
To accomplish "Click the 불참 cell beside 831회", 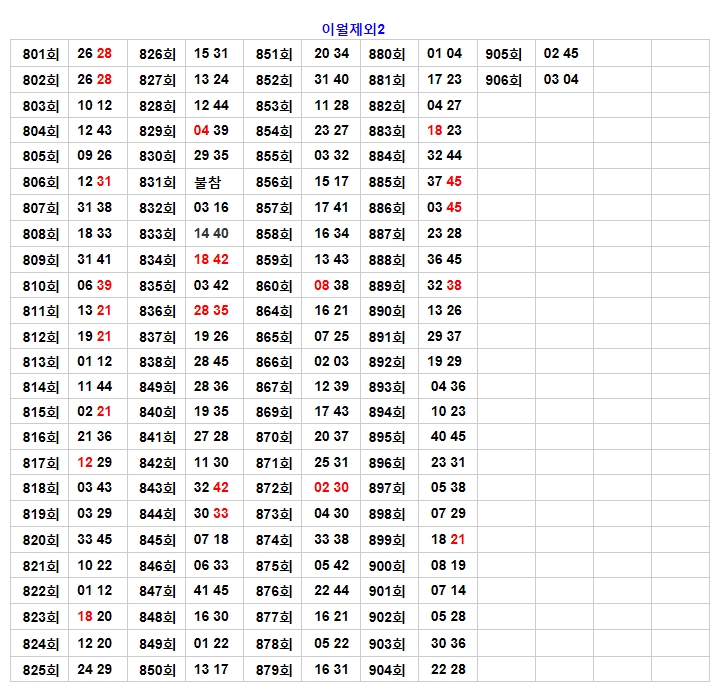I will (x=211, y=182).
